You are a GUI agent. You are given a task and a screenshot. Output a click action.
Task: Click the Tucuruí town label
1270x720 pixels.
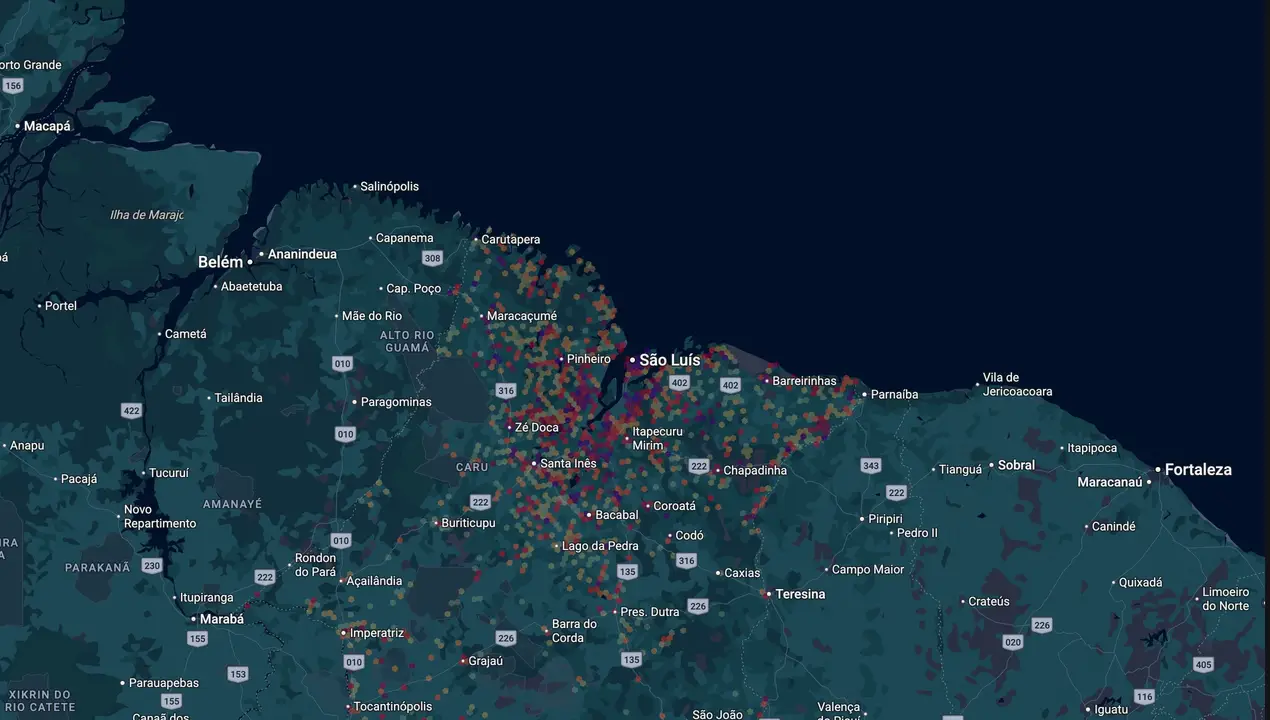click(168, 473)
